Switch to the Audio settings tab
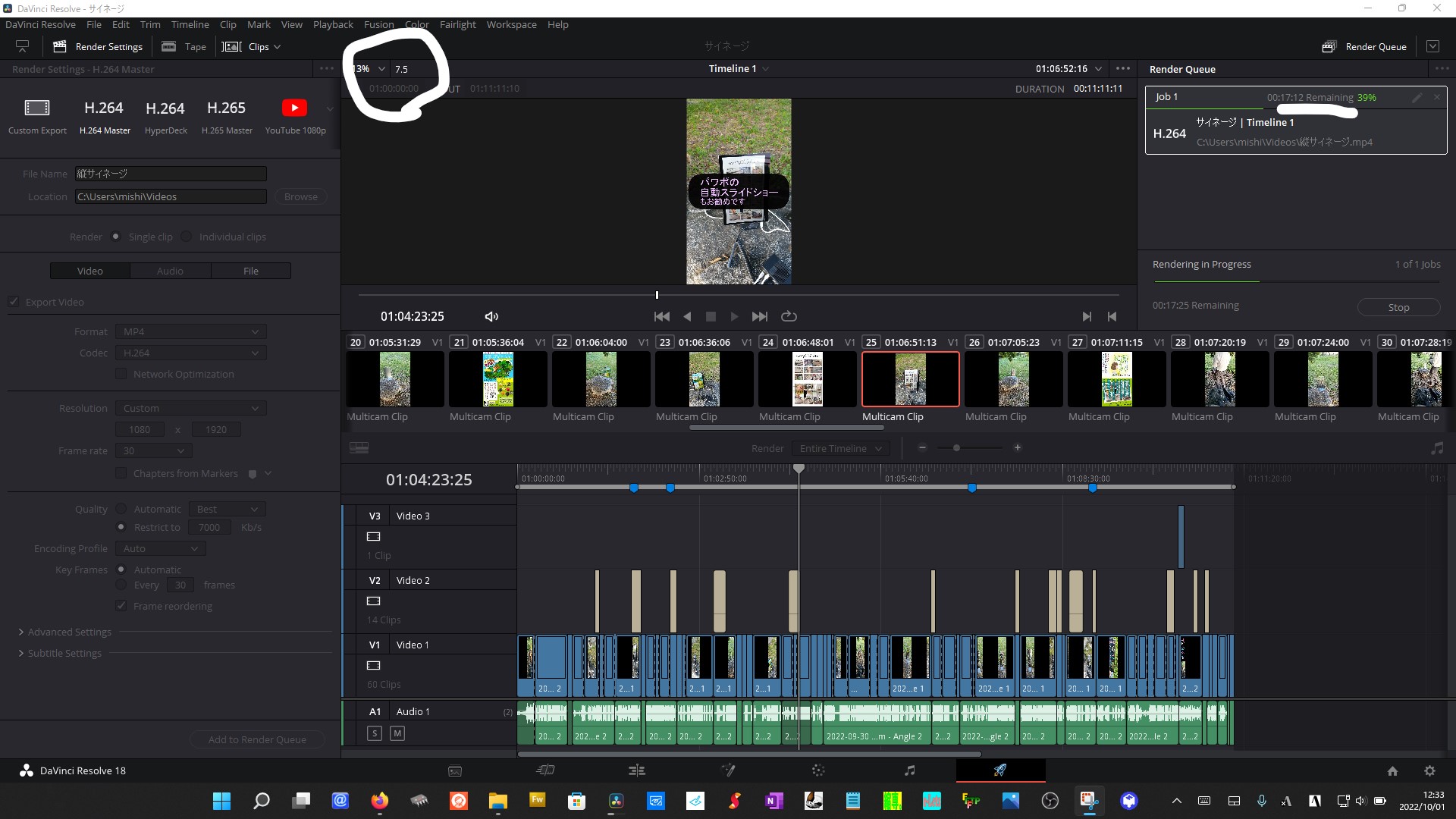The width and height of the screenshot is (1456, 819). tap(170, 271)
